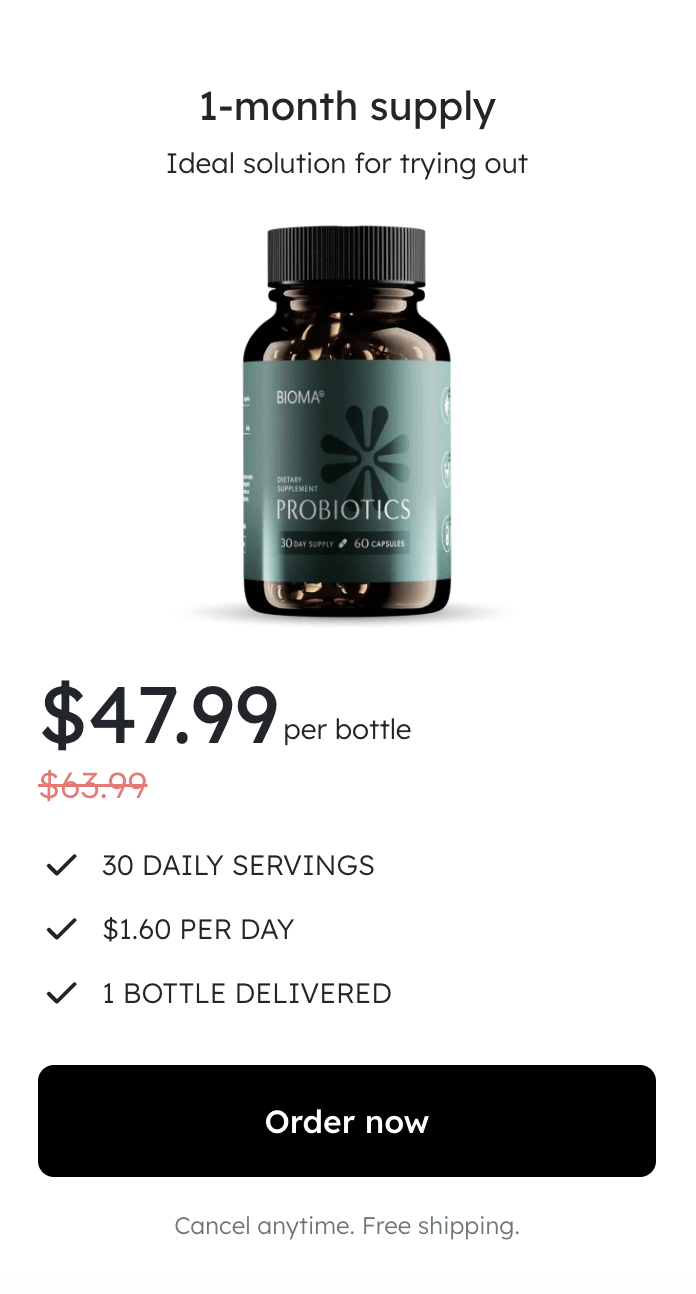Click the PROBIOTICS text on the label

(x=343, y=509)
